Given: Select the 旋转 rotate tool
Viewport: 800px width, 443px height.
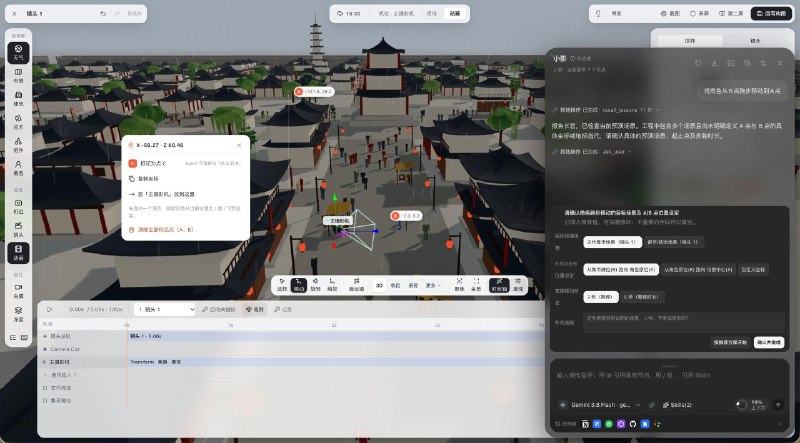Looking at the screenshot, I should [x=315, y=285].
